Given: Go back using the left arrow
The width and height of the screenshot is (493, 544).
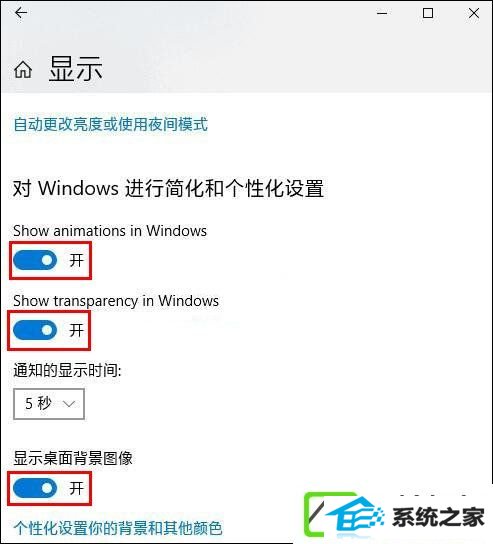Looking at the screenshot, I should point(21,13).
